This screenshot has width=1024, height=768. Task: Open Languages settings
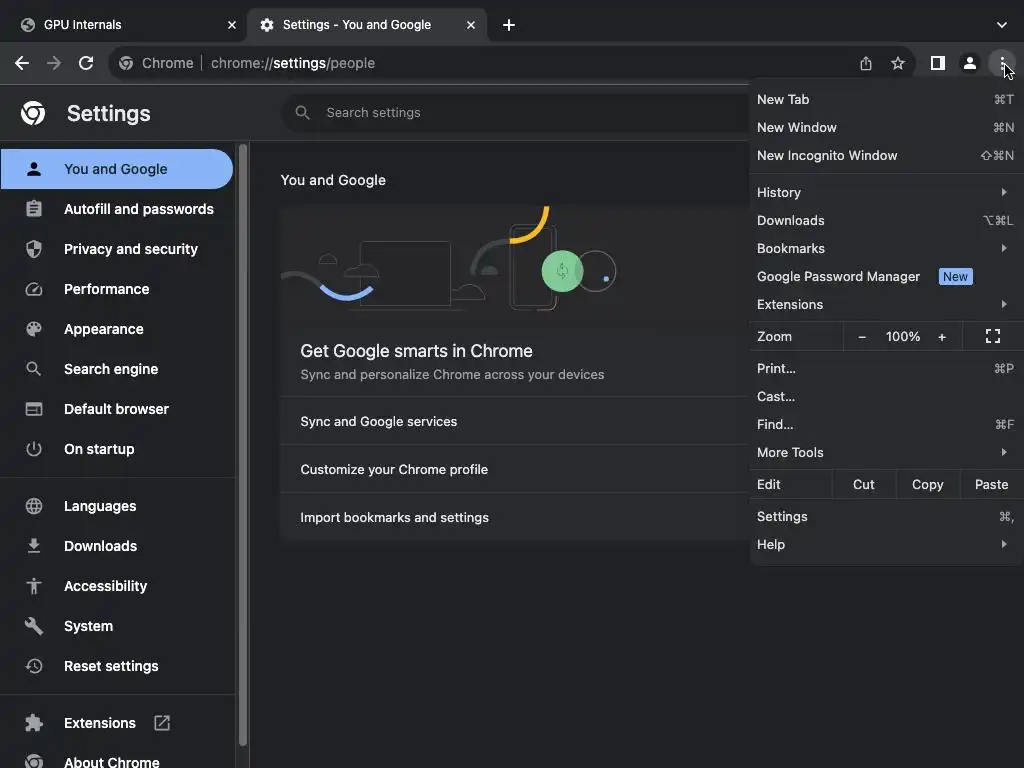click(x=116, y=506)
